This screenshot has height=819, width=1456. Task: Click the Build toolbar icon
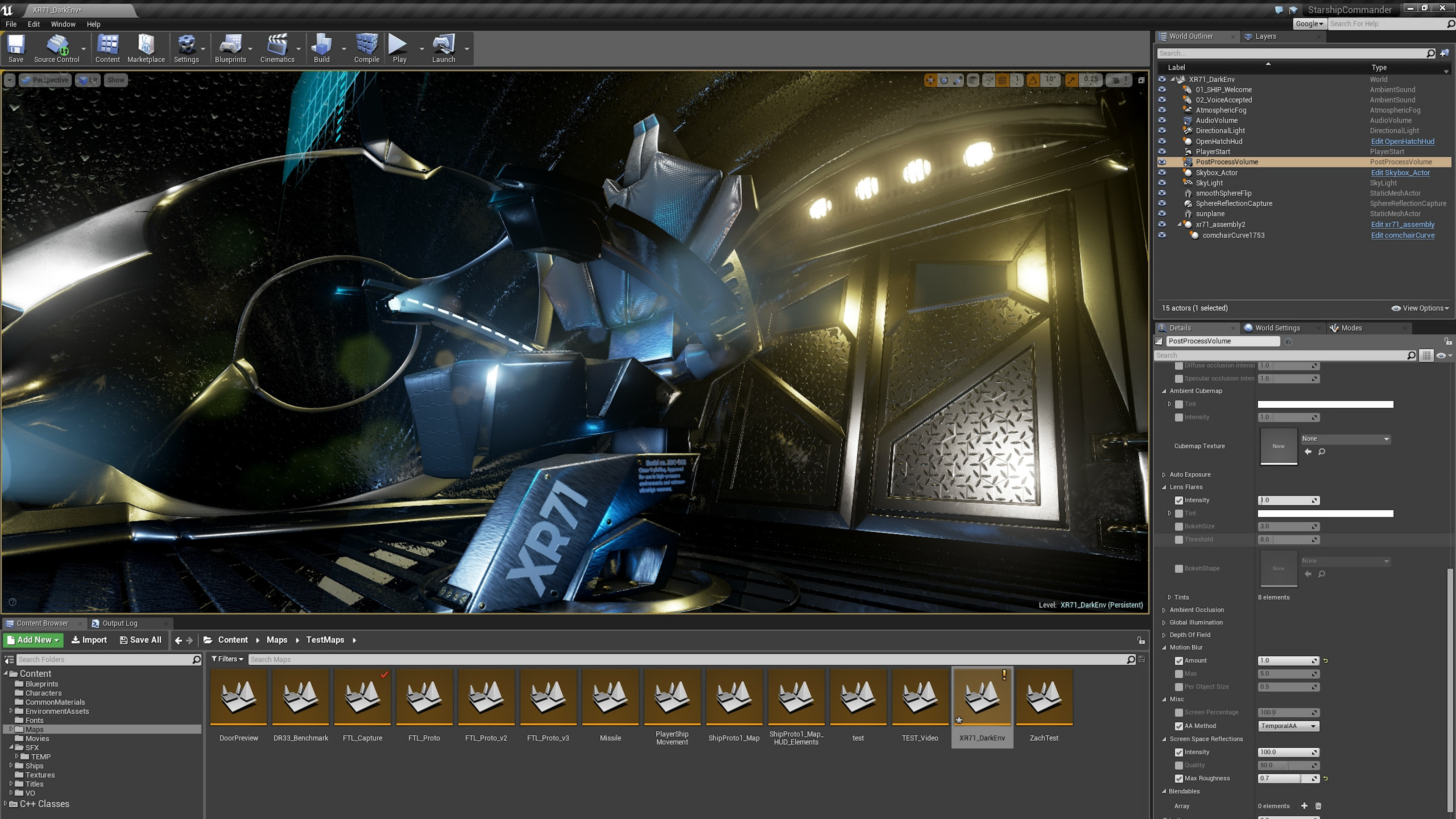(321, 48)
